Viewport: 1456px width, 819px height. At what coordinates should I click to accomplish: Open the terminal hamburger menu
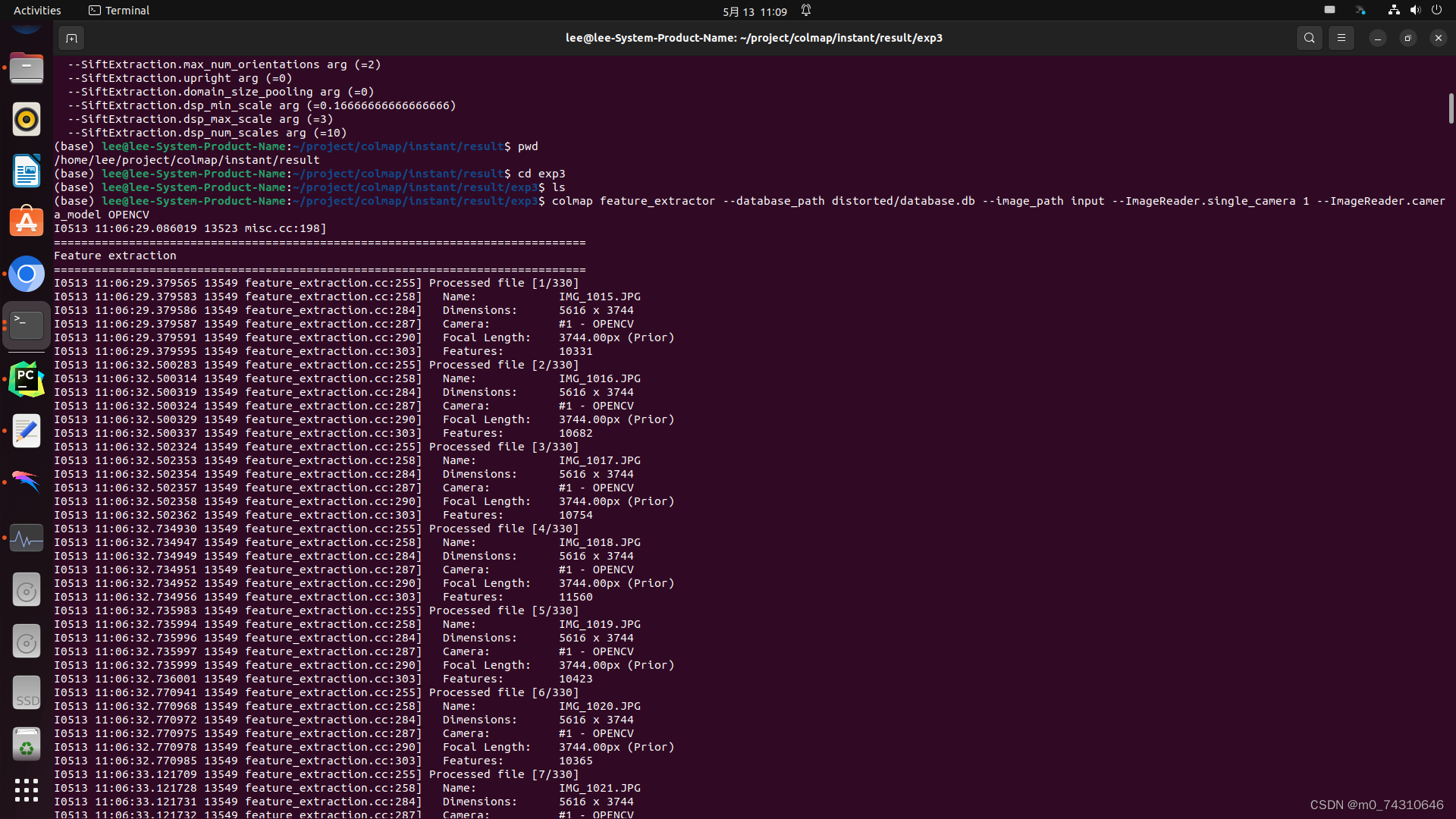coord(1341,38)
